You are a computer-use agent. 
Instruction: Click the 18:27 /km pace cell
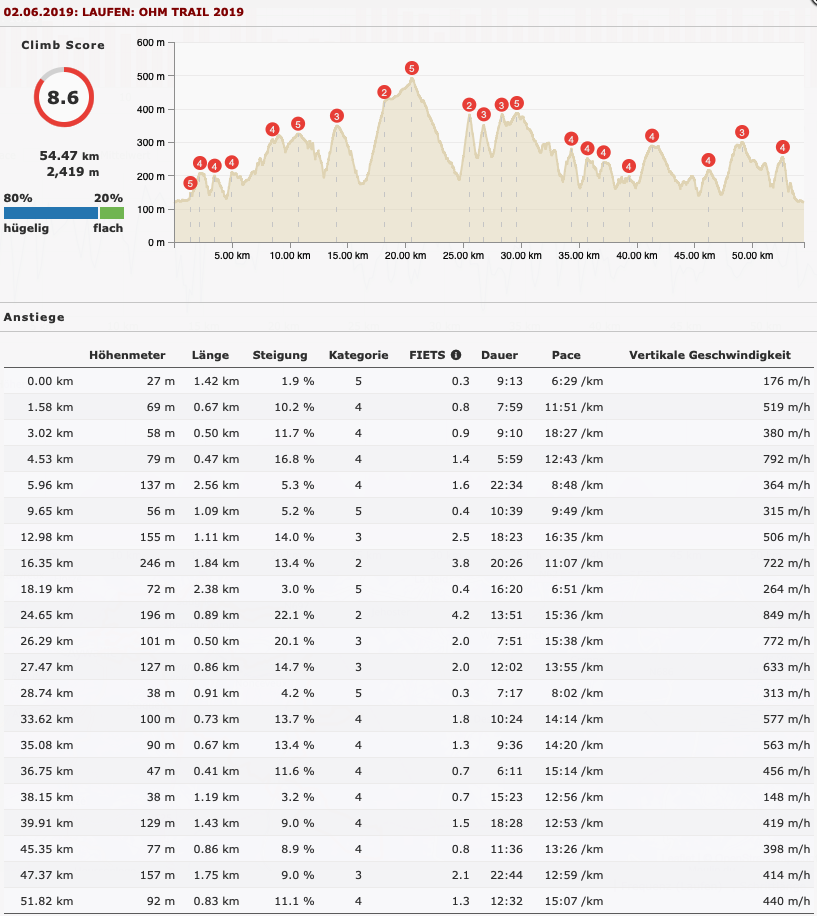(574, 433)
